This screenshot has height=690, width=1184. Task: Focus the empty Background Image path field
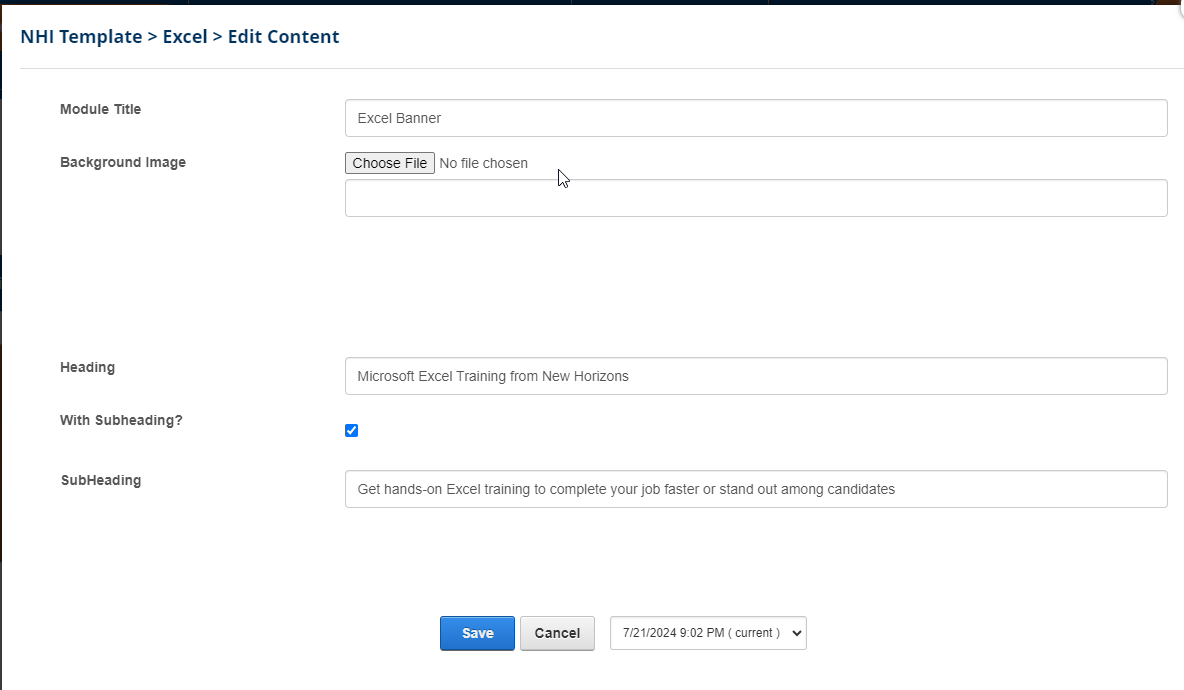[755, 198]
